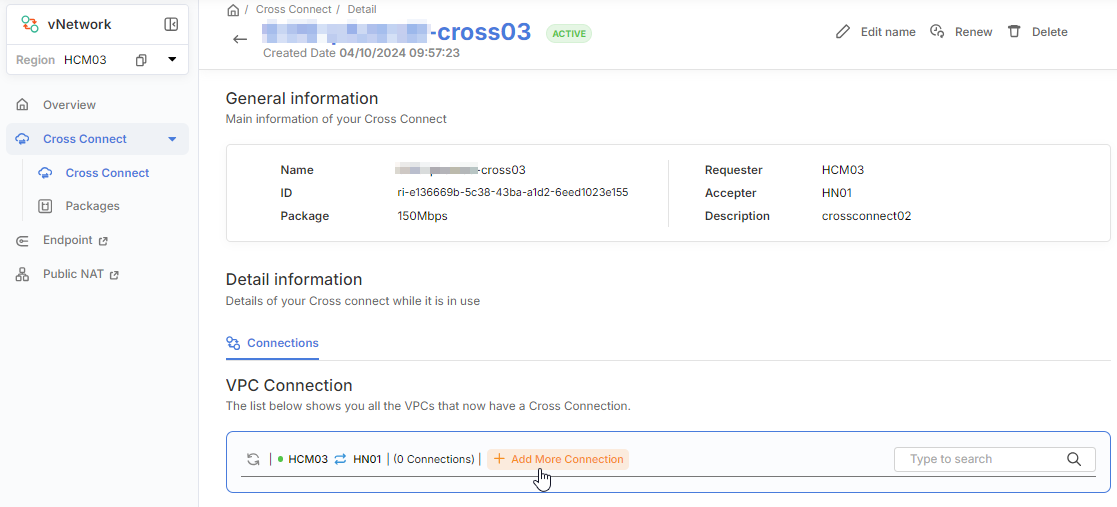This screenshot has width=1117, height=507.
Task: Open the Region dropdown arrow
Action: click(x=172, y=60)
